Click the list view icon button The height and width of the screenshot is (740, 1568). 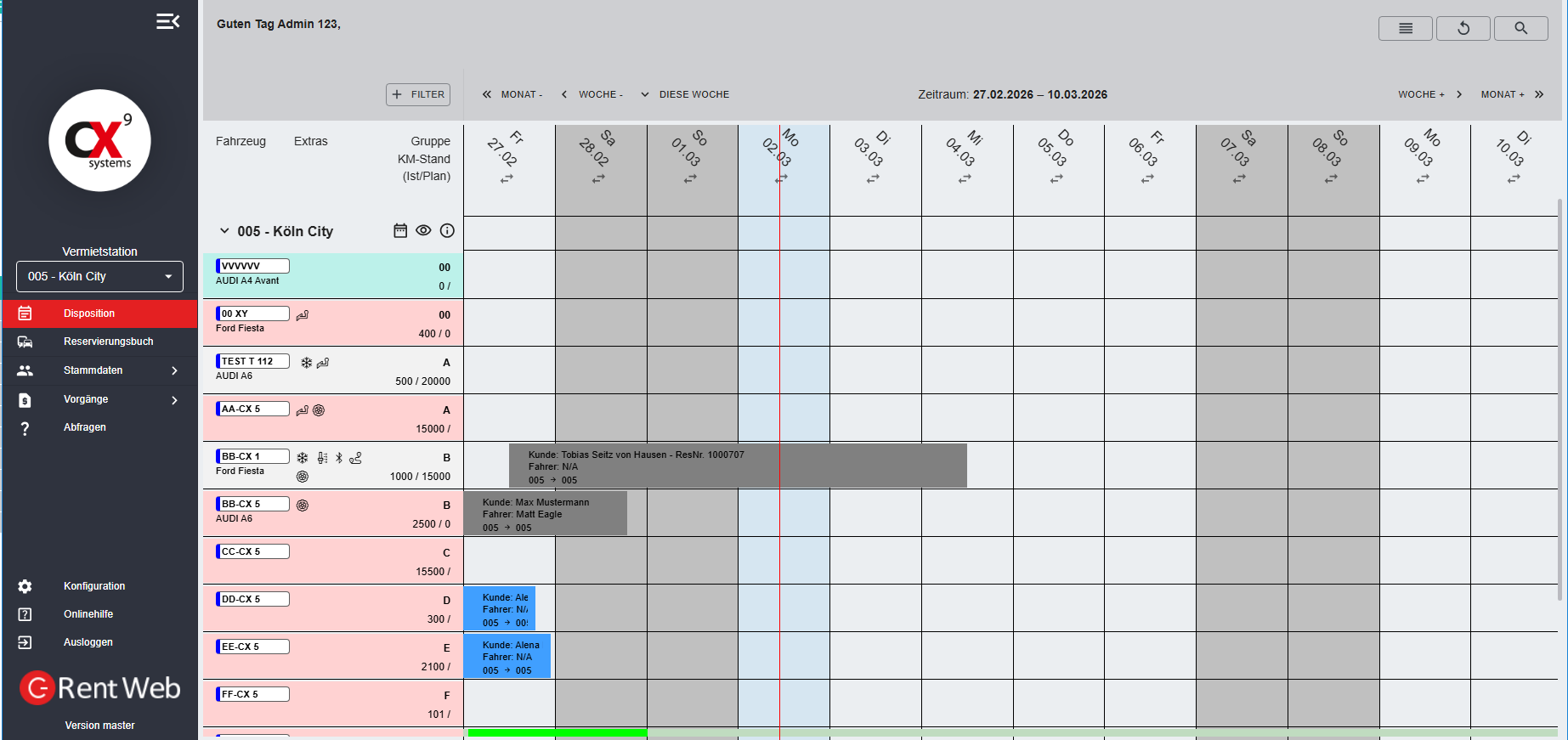pos(1405,28)
